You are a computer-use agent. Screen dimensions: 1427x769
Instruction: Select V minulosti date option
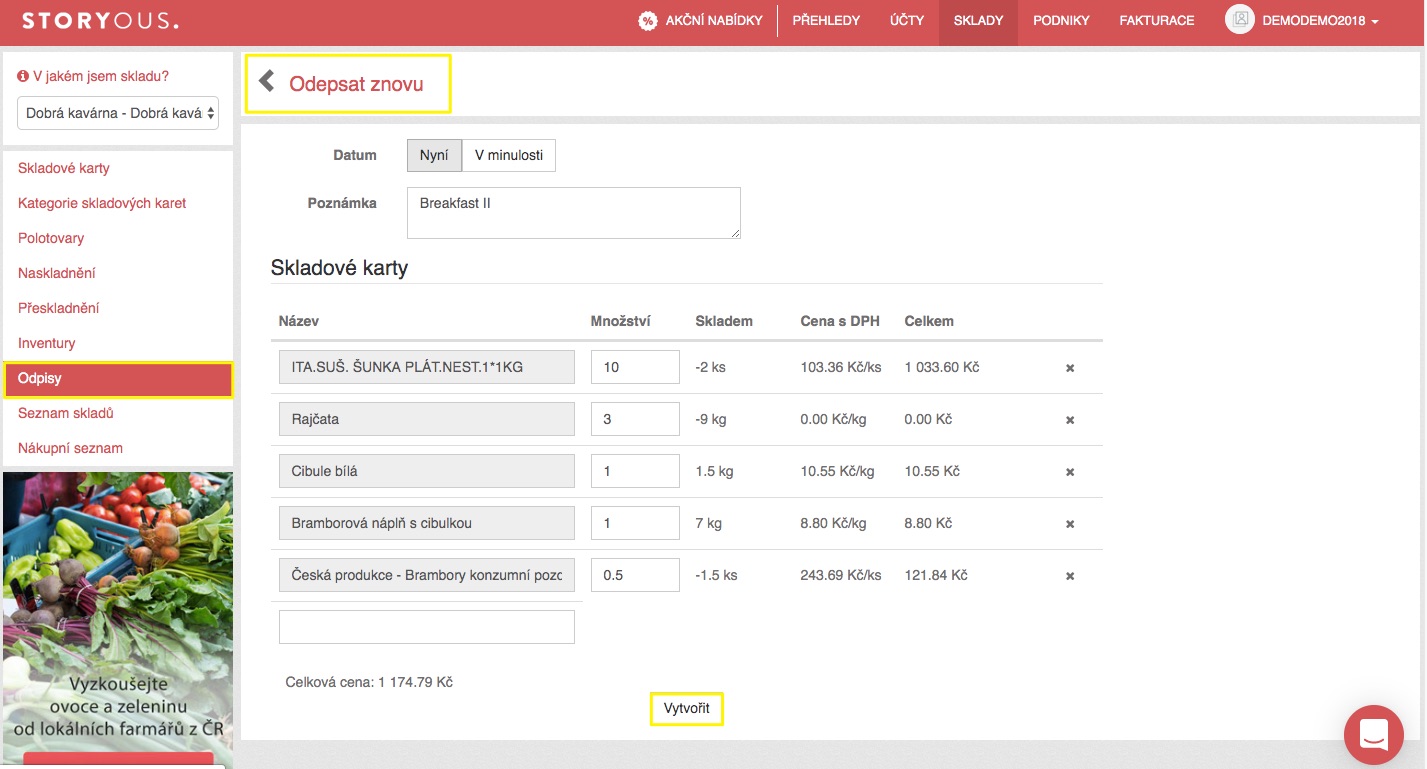tap(509, 155)
